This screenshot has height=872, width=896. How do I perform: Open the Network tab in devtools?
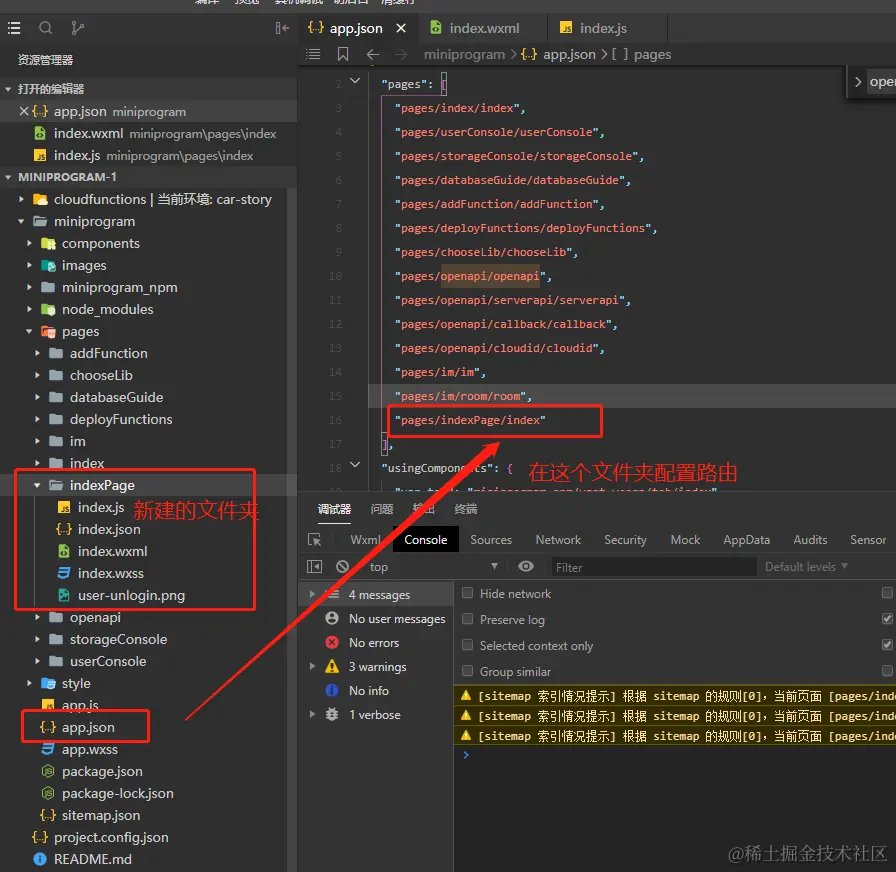click(x=558, y=540)
